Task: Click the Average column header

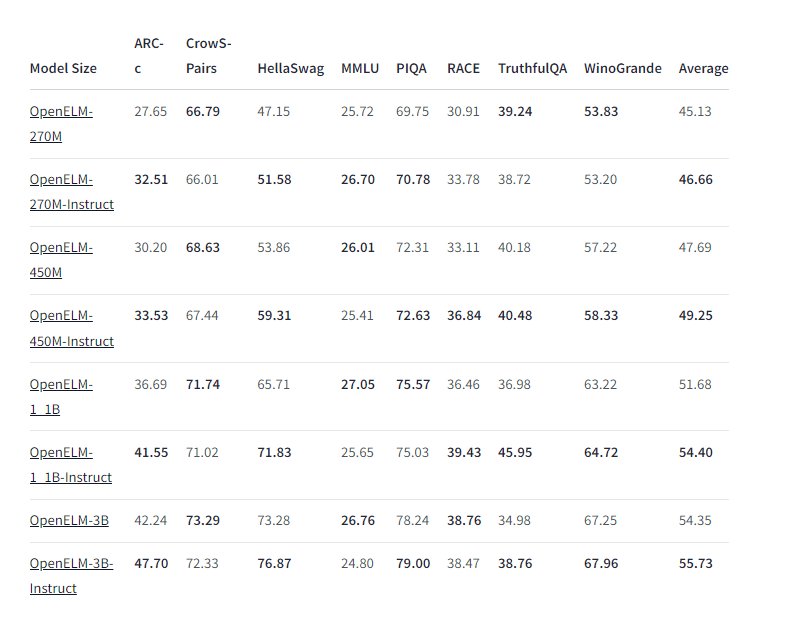Action: 704,68
